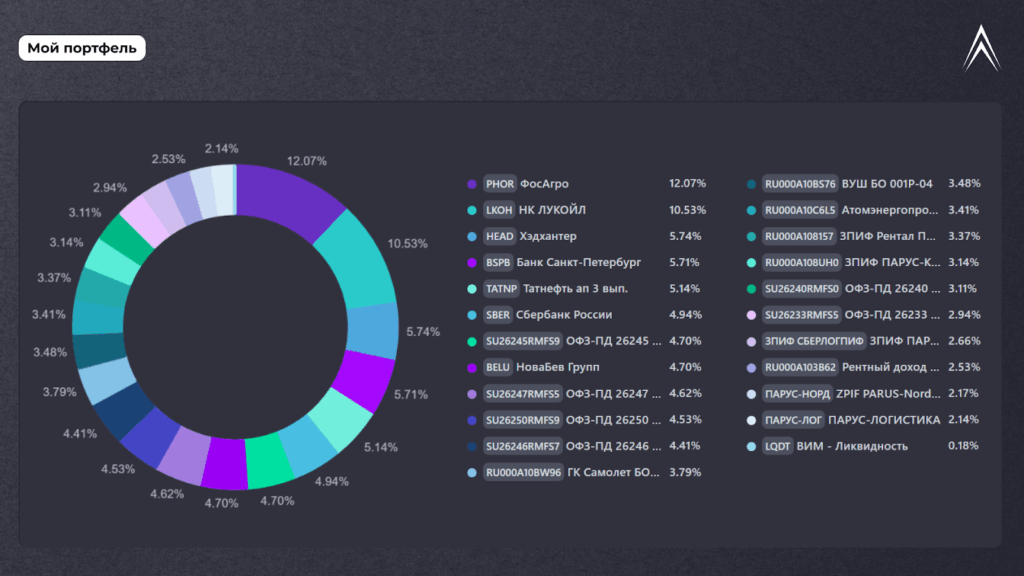Click the ПАРУС-ЛОГ ПАРУС-ЛОГИСТИКА row
Viewport: 1024px width, 576px height.
pyautogui.click(x=863, y=419)
